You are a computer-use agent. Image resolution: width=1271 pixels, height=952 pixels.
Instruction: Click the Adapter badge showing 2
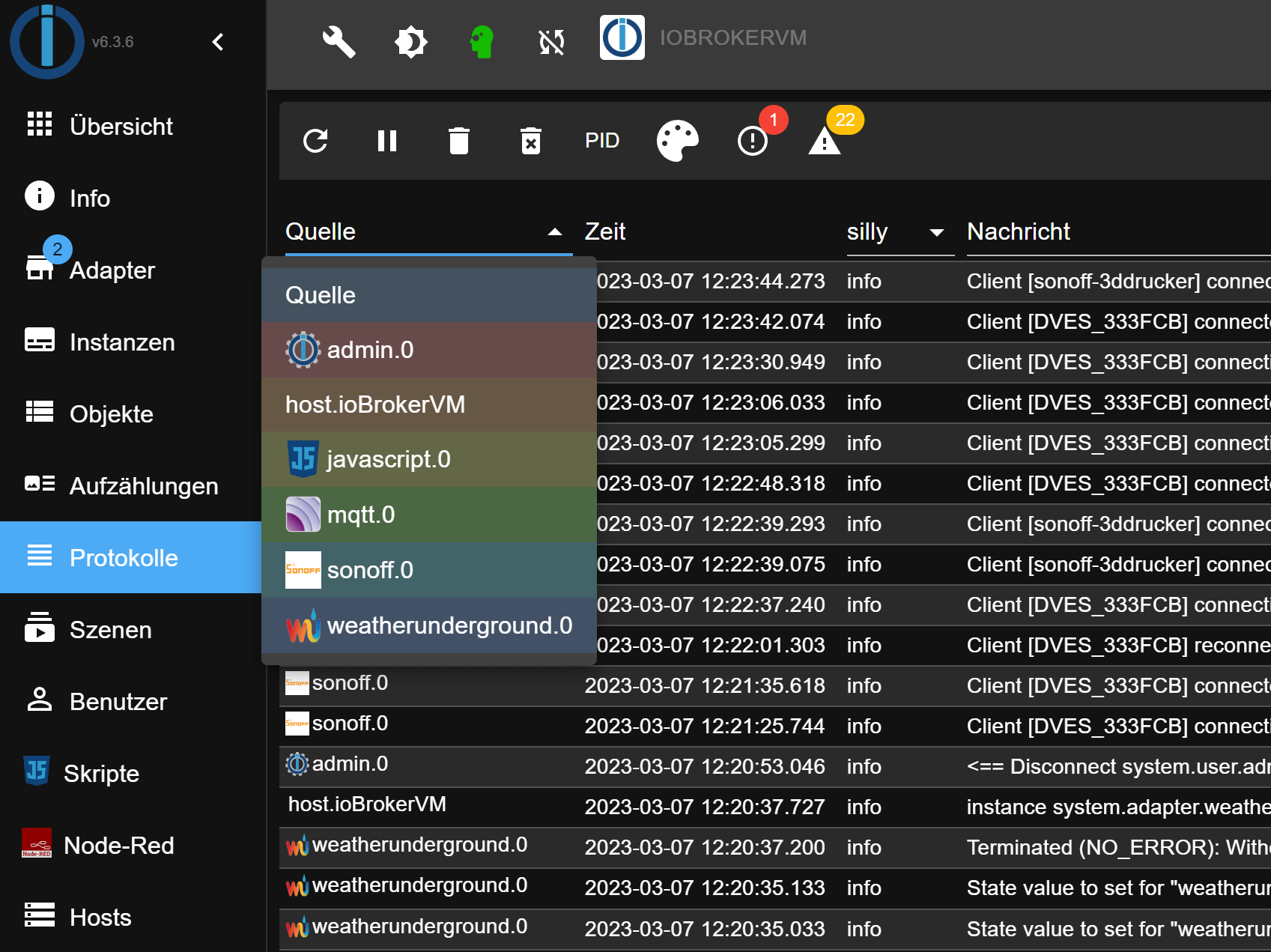coord(58,249)
